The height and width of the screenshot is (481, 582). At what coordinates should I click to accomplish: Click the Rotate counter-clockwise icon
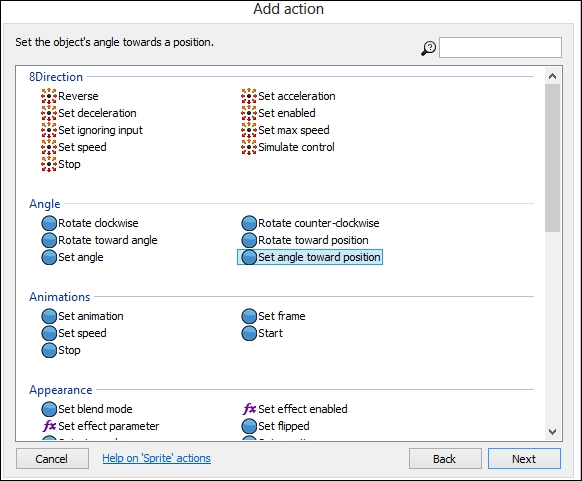point(249,223)
